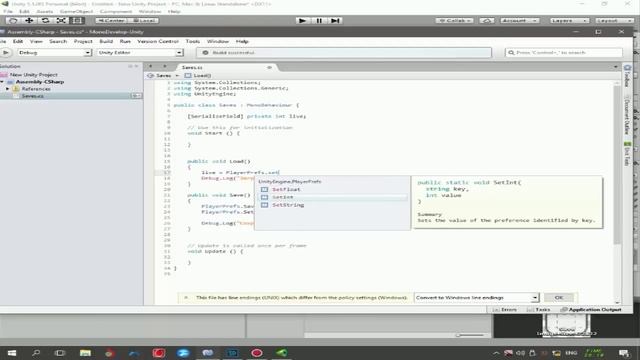Screen dimensions: 640x360
Task: Open the Build menu in MonoDevelop
Action: (x=106, y=41)
